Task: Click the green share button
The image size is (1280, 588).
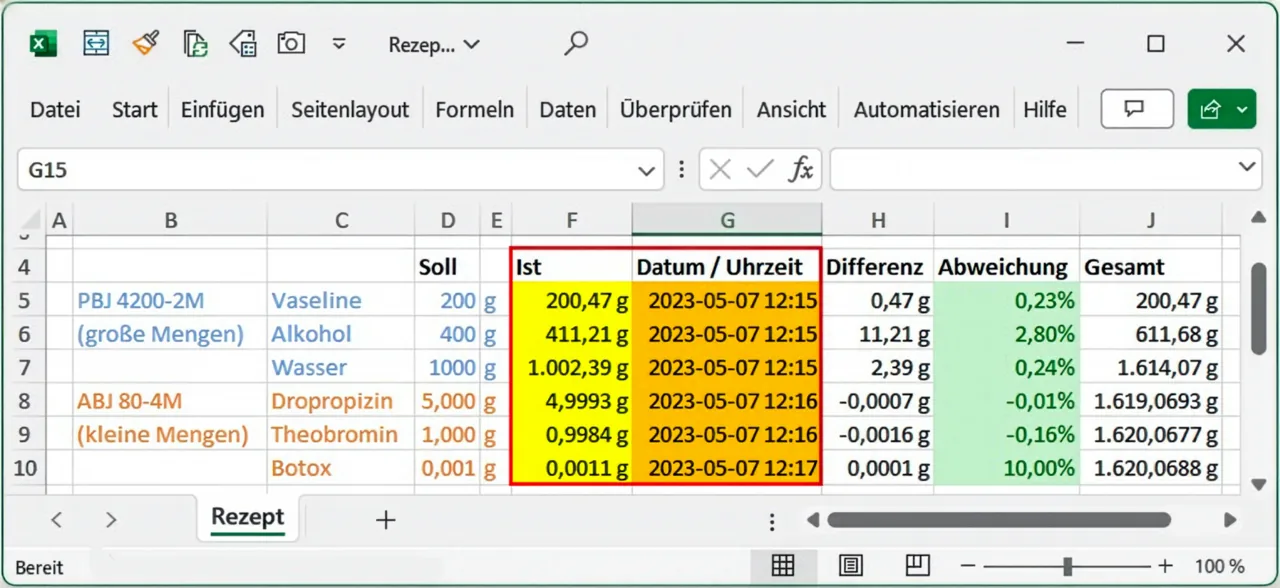Action: coord(1221,109)
